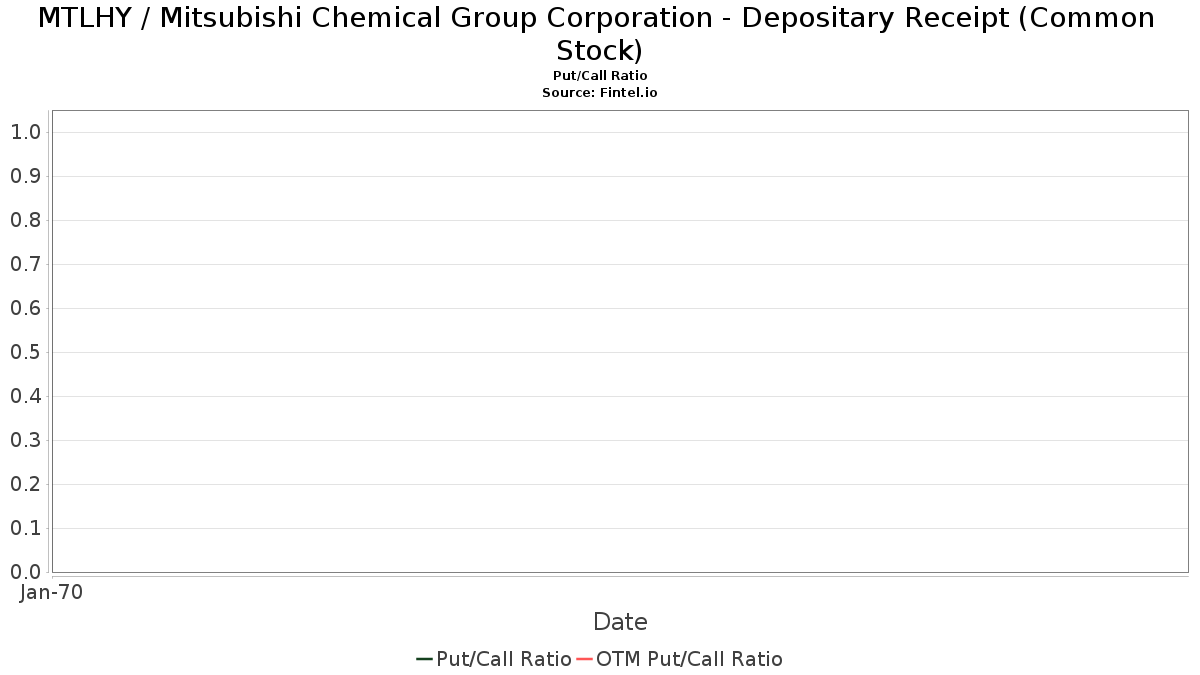This screenshot has height=675, width=1200.
Task: Click the 0.6 y-axis tick label
Action: [25, 308]
